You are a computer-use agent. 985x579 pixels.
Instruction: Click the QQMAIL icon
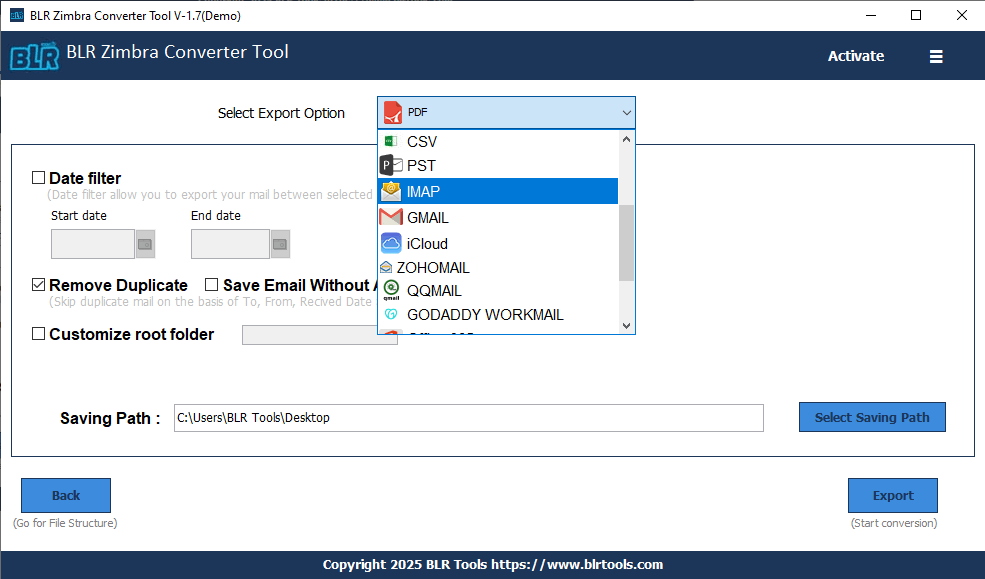click(390, 290)
